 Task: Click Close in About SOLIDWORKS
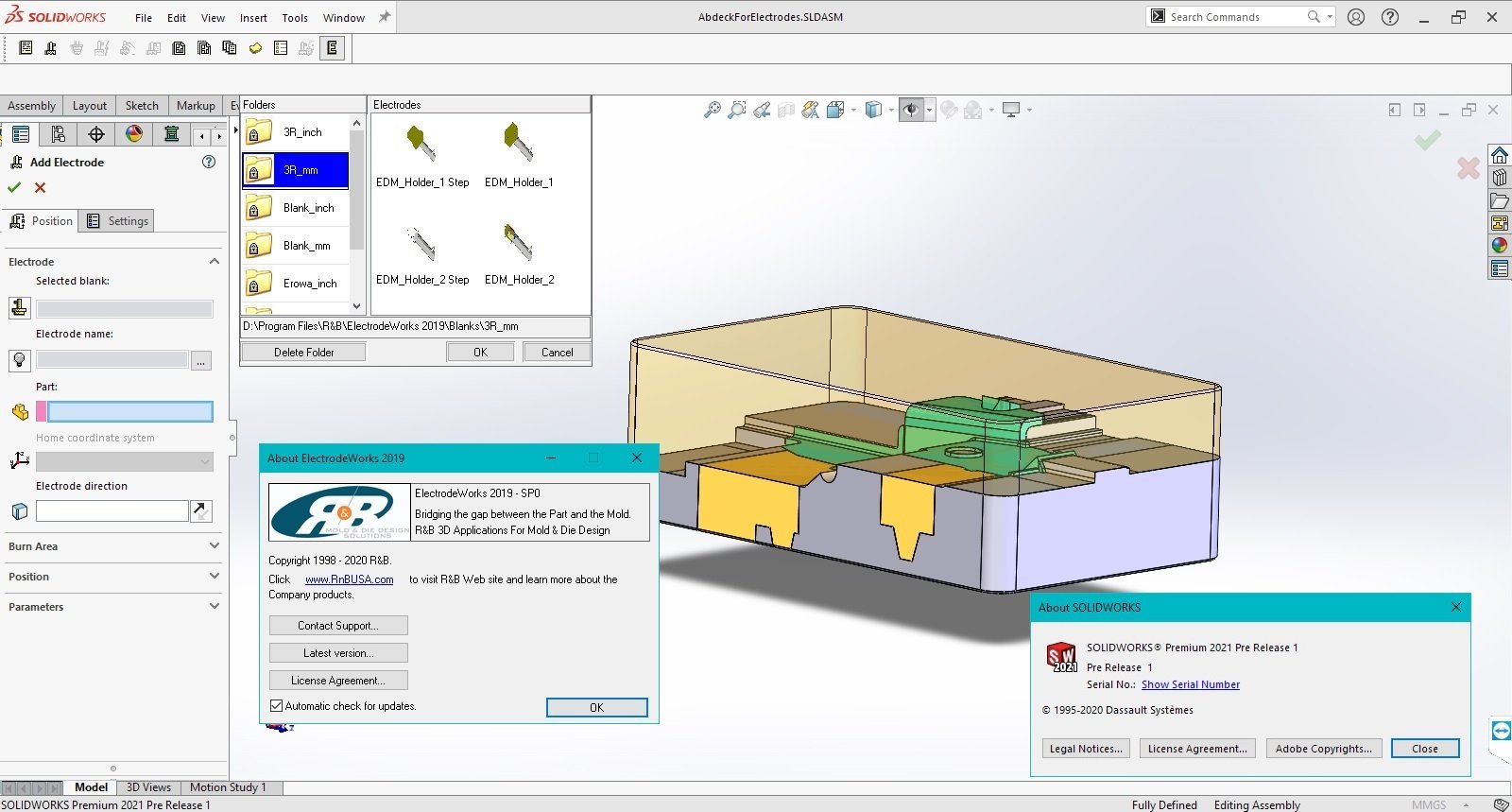(1425, 749)
